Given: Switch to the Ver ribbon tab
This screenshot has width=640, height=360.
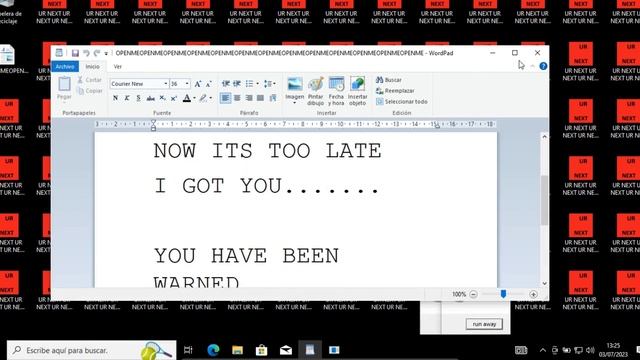Looking at the screenshot, I should point(118,67).
